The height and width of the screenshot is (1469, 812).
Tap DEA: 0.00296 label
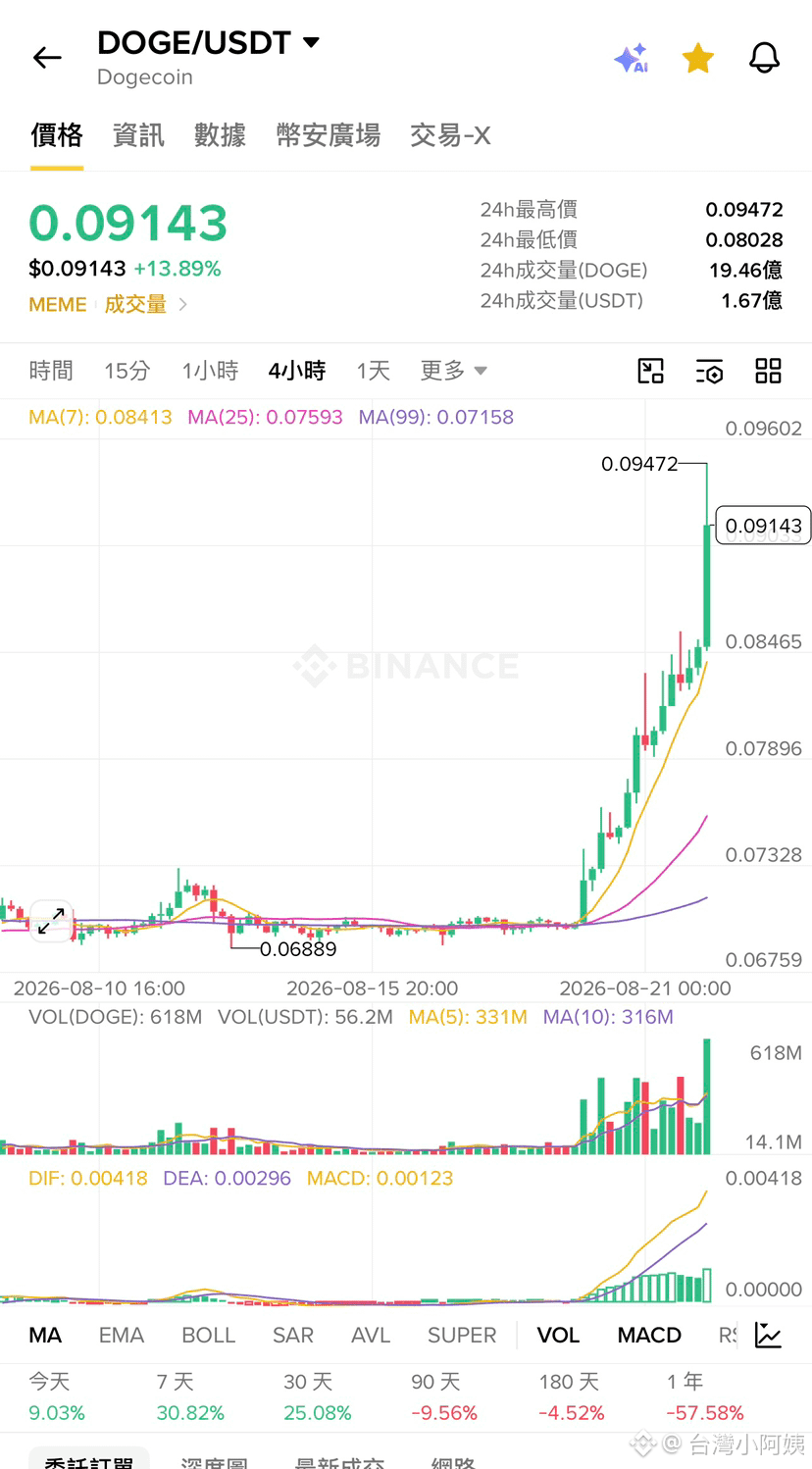pyautogui.click(x=228, y=1178)
